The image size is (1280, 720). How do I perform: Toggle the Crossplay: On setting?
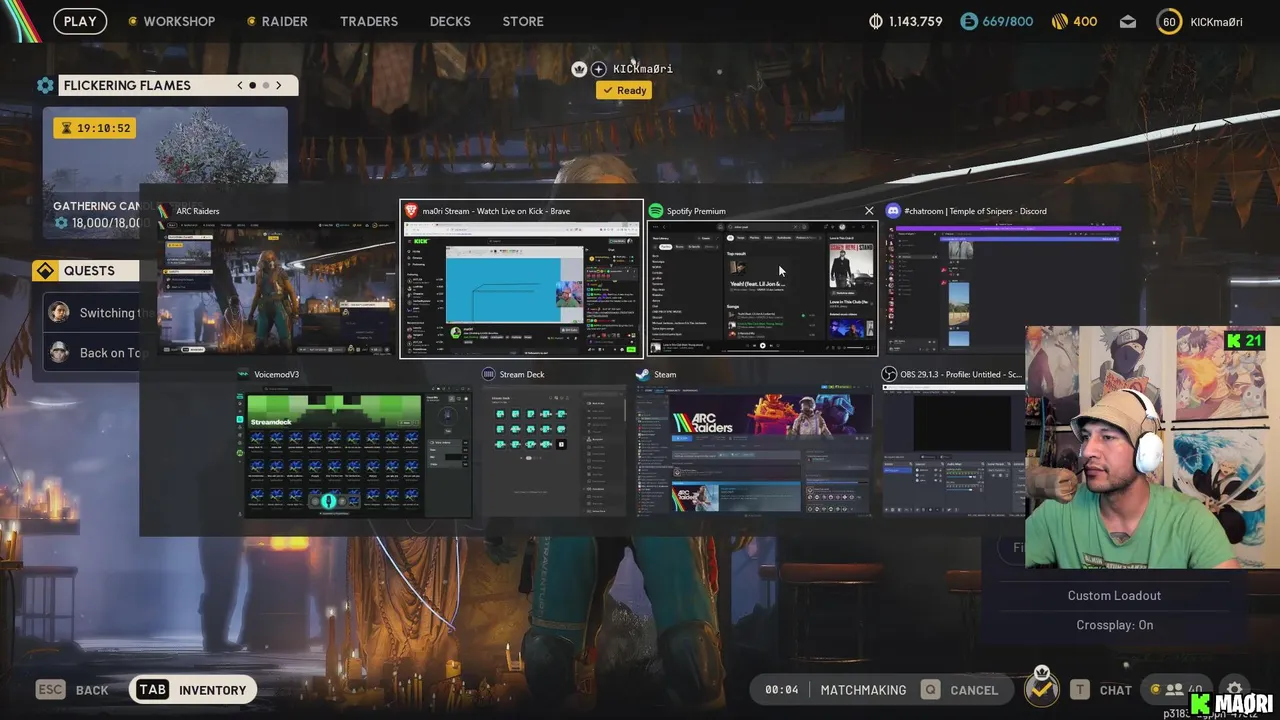(x=1114, y=625)
